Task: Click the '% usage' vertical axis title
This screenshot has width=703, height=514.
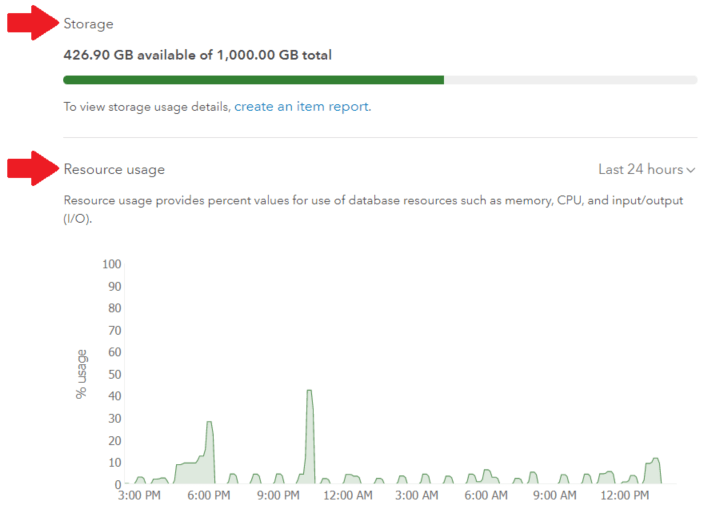Action: pyautogui.click(x=82, y=374)
